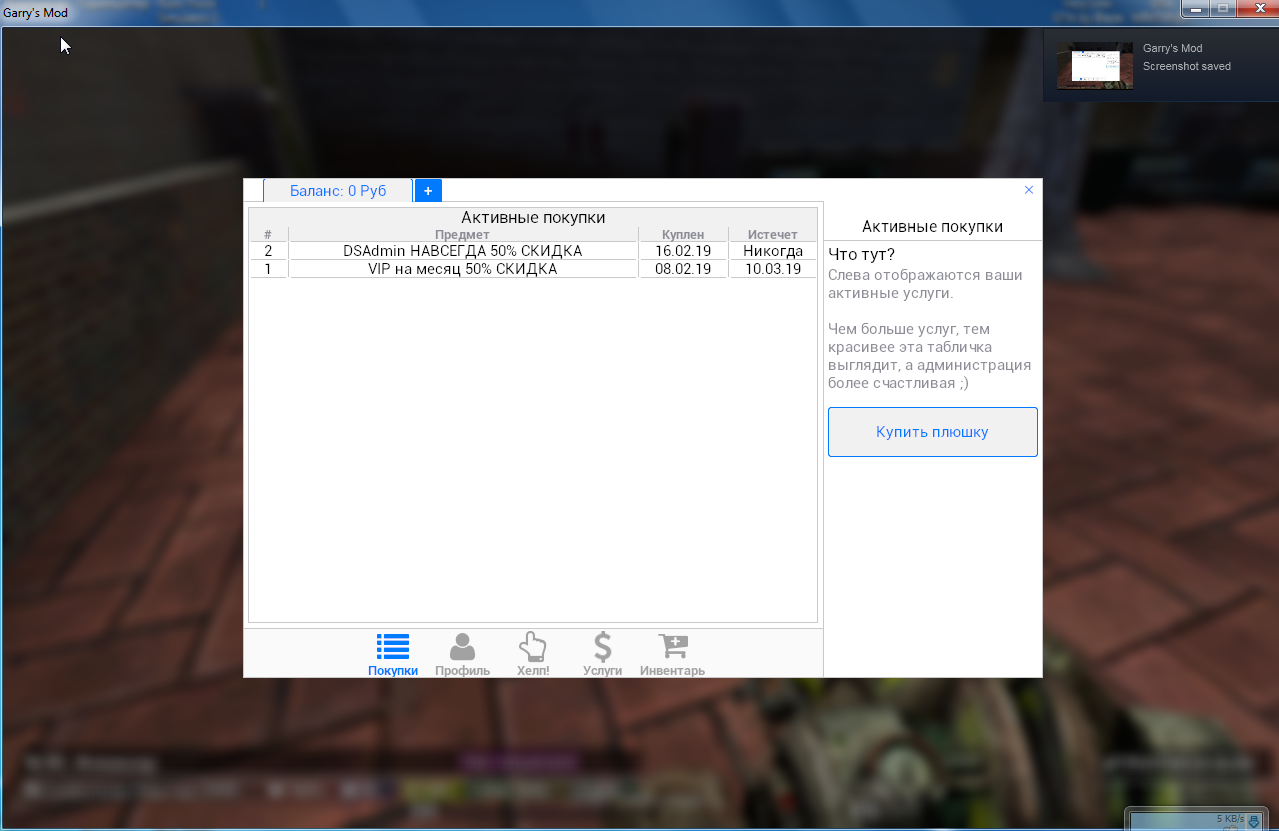Select the VIP на месяц purchase row

tap(462, 269)
